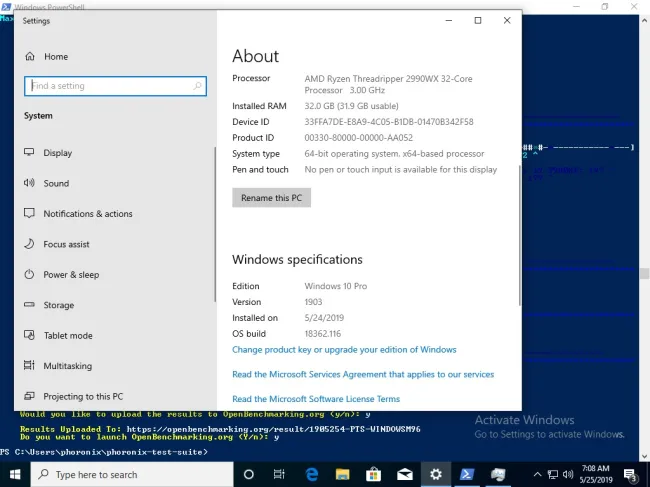Open Storage settings
Screen dimensions: 650x487
[x=49, y=305]
